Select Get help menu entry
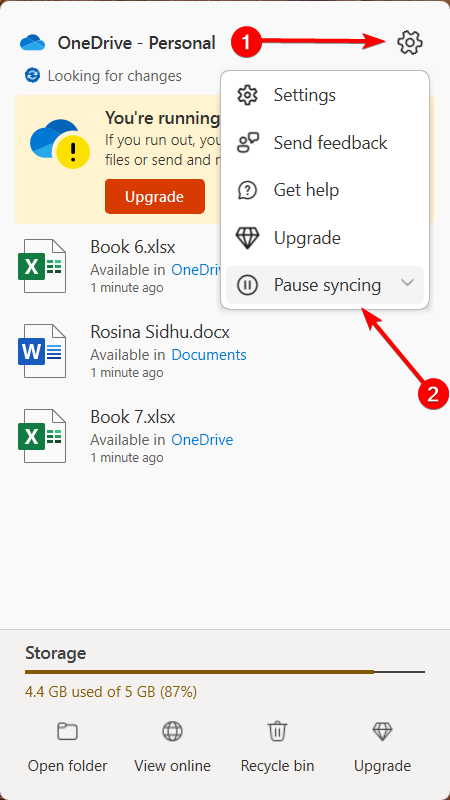Image resolution: width=450 pixels, height=800 pixels. [325, 190]
